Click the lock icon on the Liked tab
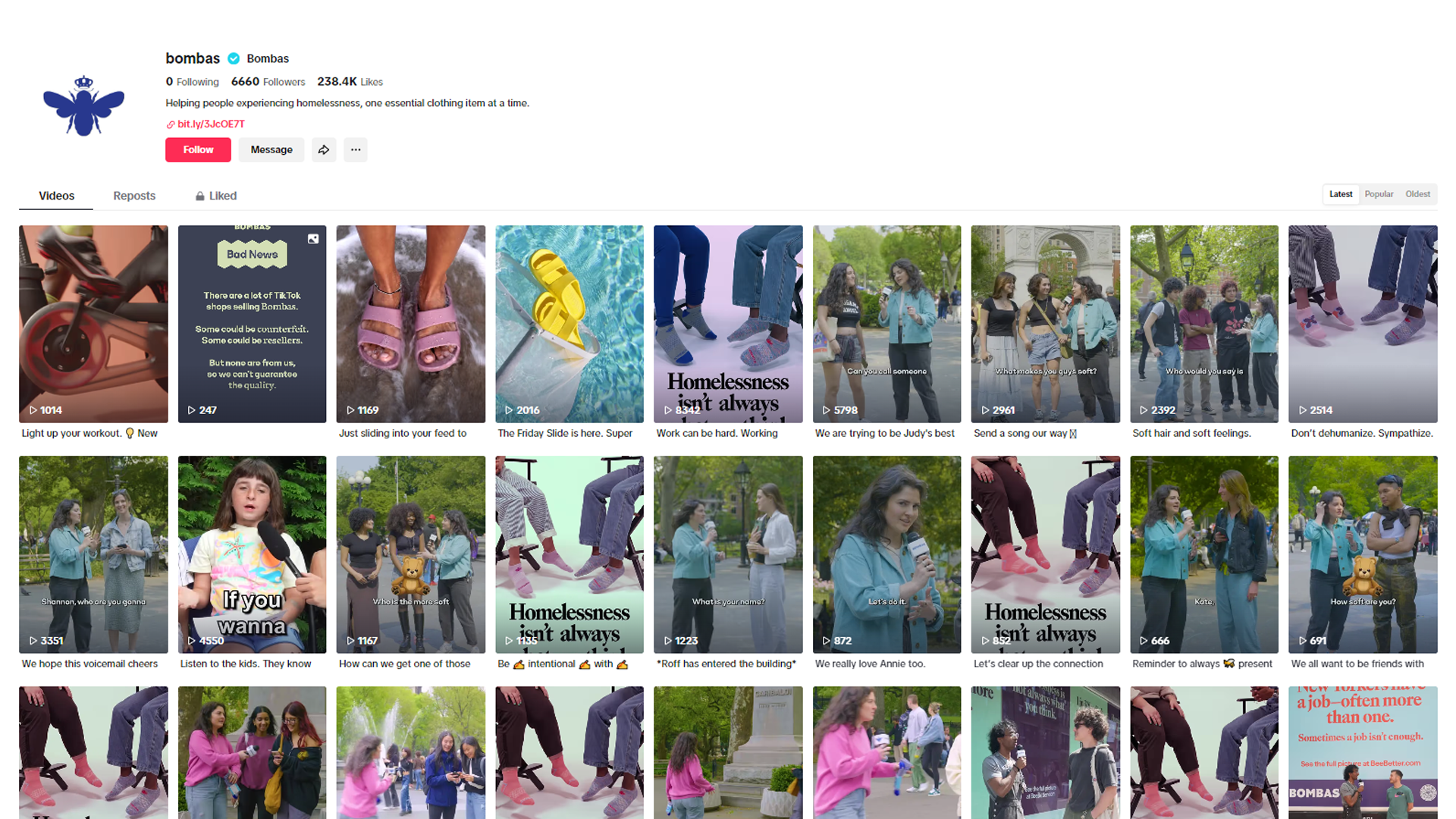Screen dimensions: 1456x819 pyautogui.click(x=200, y=196)
